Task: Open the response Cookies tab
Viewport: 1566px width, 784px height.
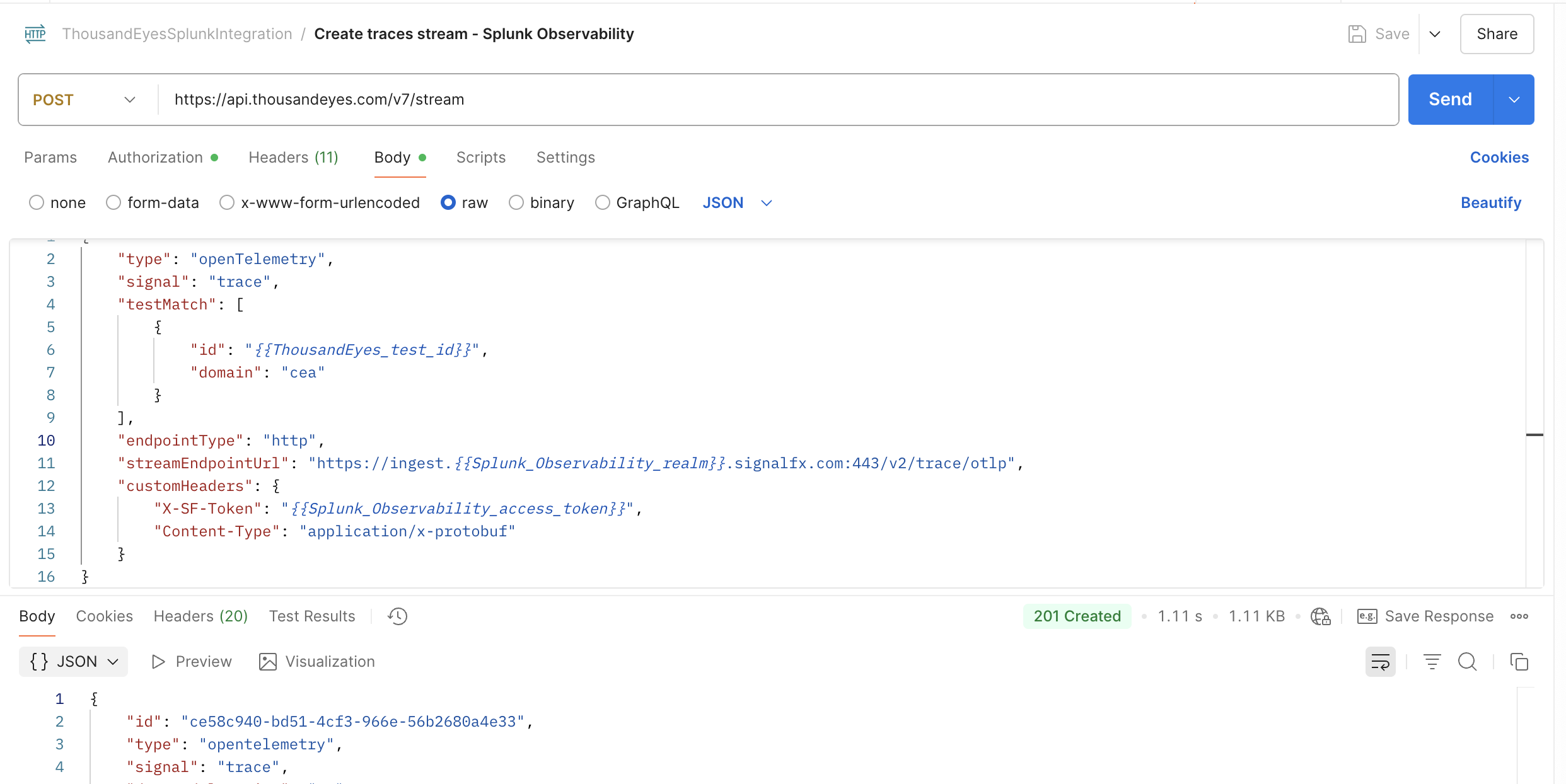Action: 105,616
